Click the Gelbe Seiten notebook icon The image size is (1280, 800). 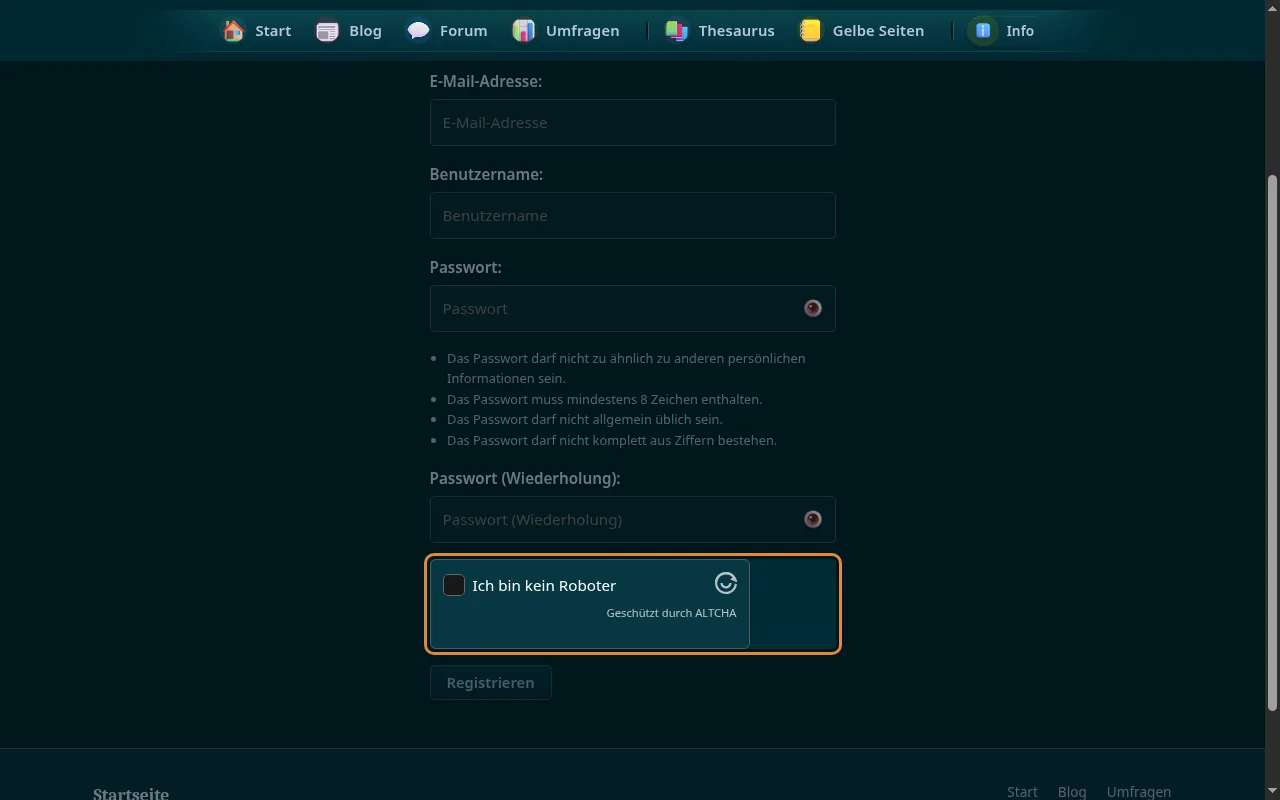coord(811,31)
